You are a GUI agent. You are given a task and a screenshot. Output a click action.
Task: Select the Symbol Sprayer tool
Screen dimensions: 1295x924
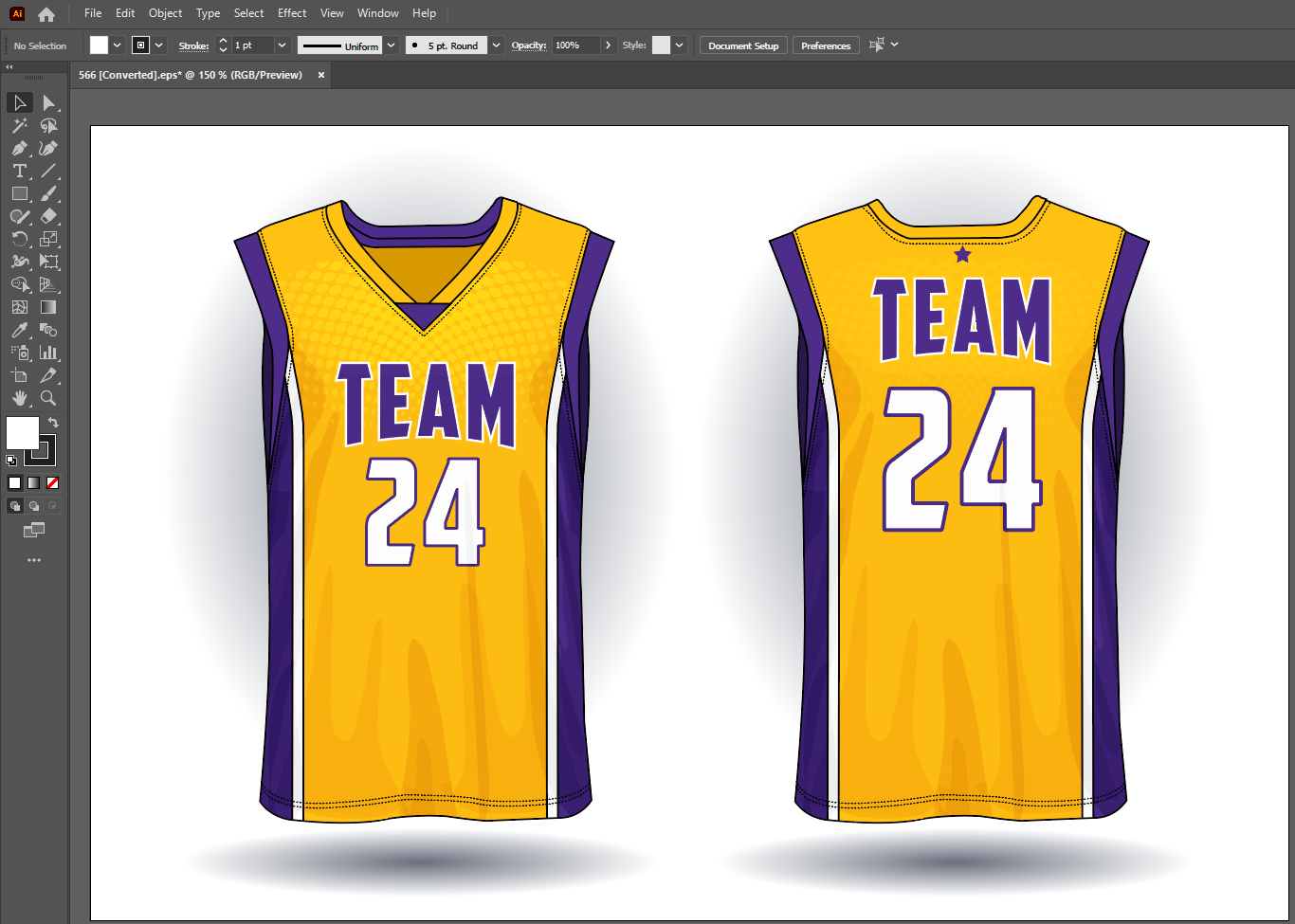pyautogui.click(x=20, y=353)
